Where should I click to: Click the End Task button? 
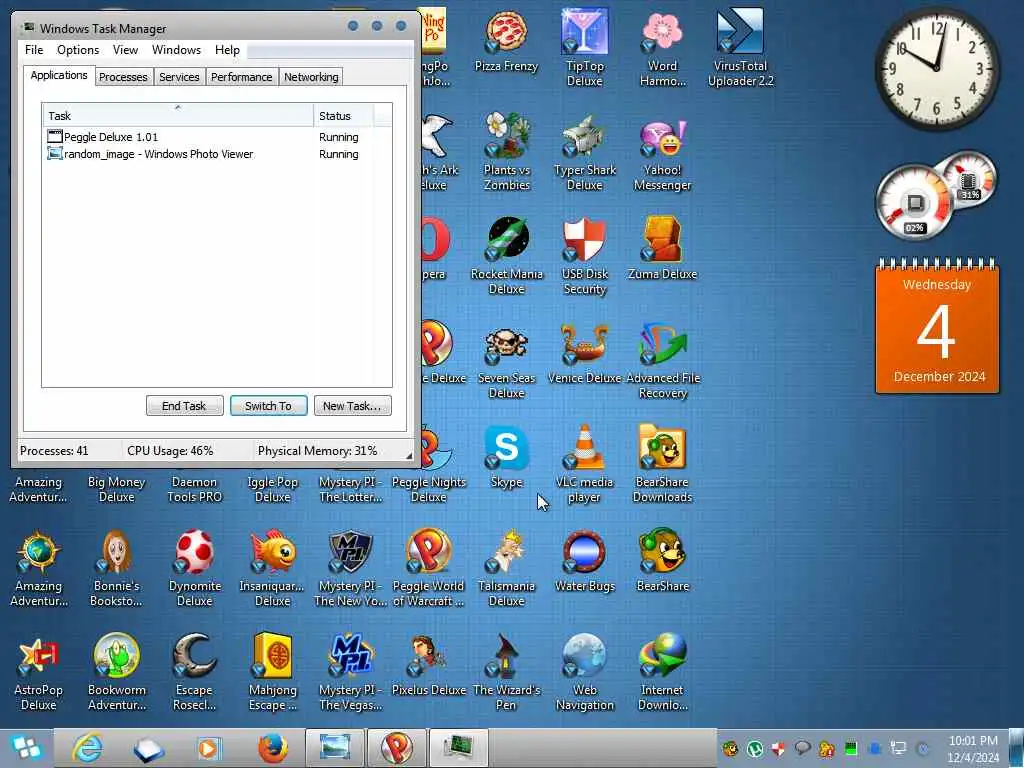tap(184, 406)
